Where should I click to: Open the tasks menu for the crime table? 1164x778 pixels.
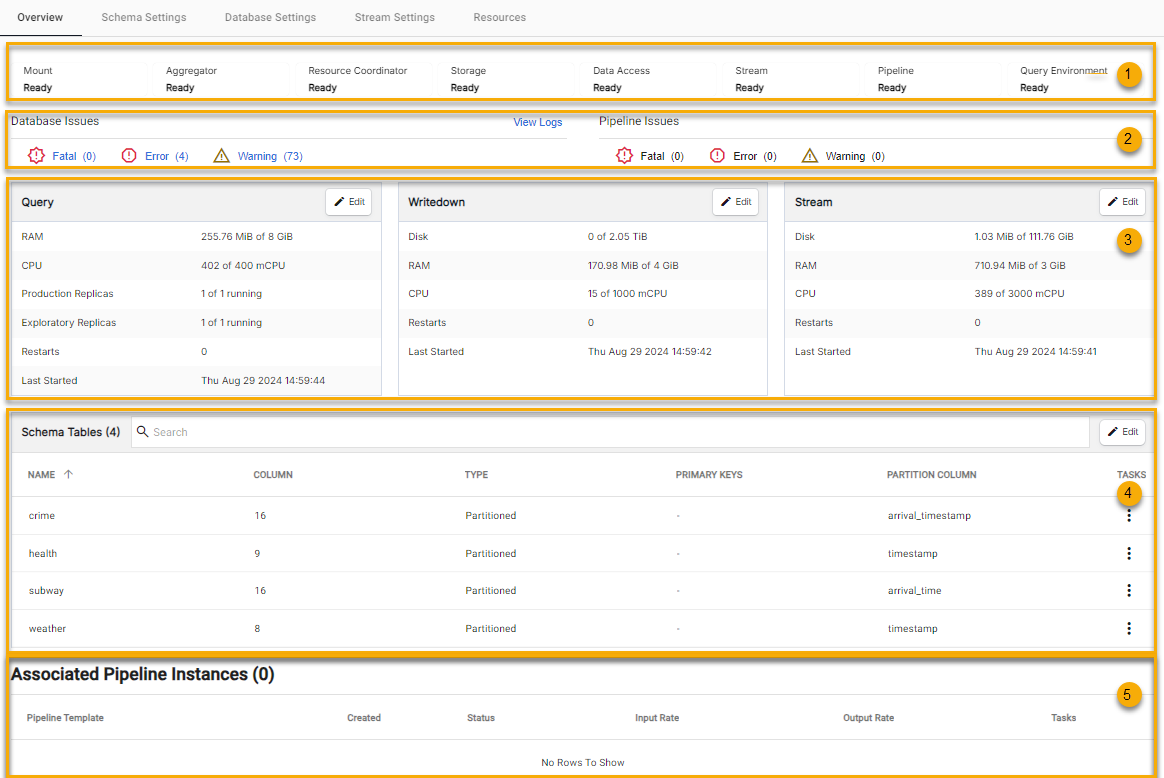pos(1129,515)
